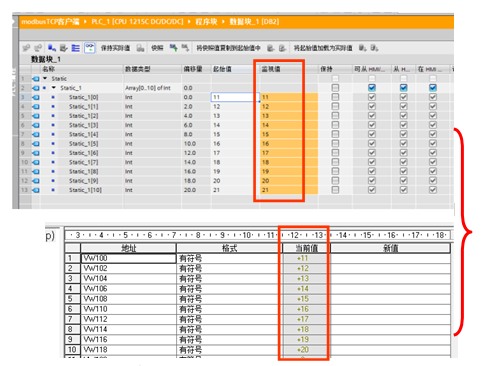
Task: Click breadcrumb item 数据块_1 [DB2]
Action: [254, 22]
